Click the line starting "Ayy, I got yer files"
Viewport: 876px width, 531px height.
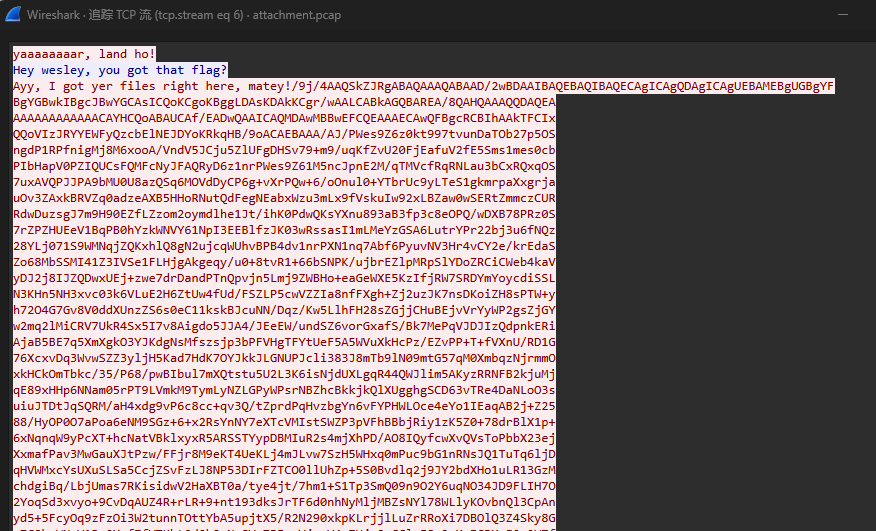tap(423, 86)
